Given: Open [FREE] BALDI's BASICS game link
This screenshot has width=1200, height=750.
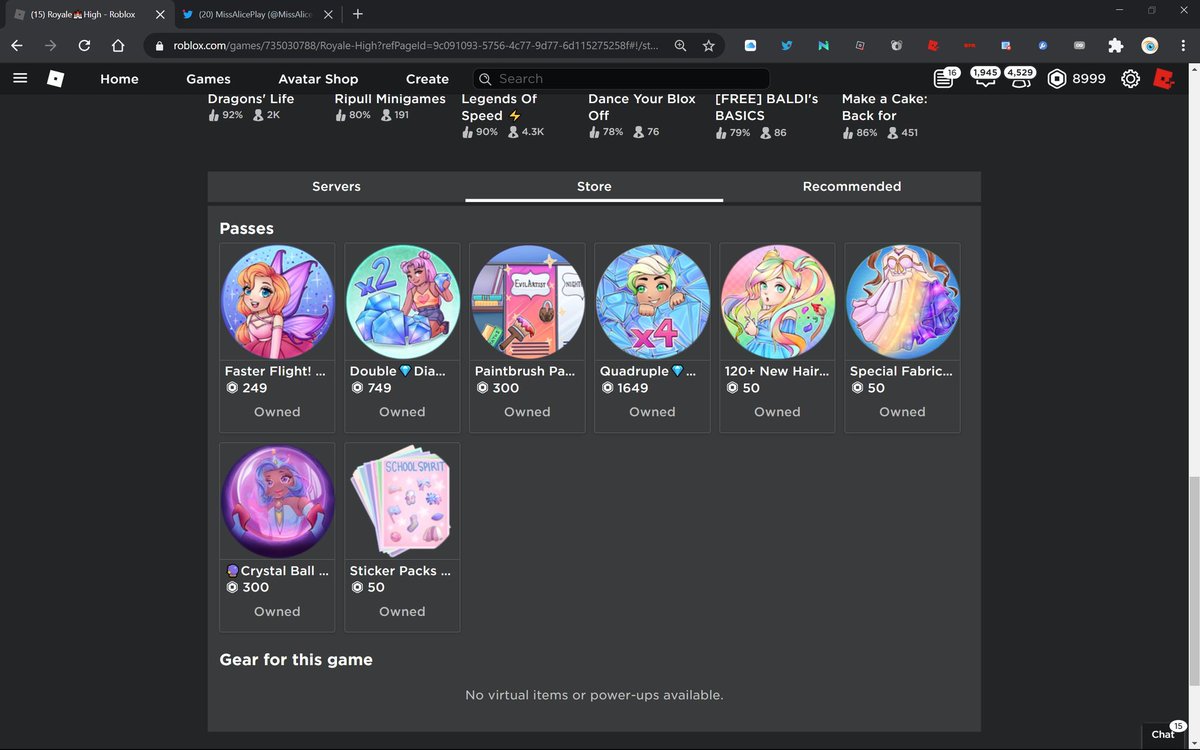Looking at the screenshot, I should point(767,107).
